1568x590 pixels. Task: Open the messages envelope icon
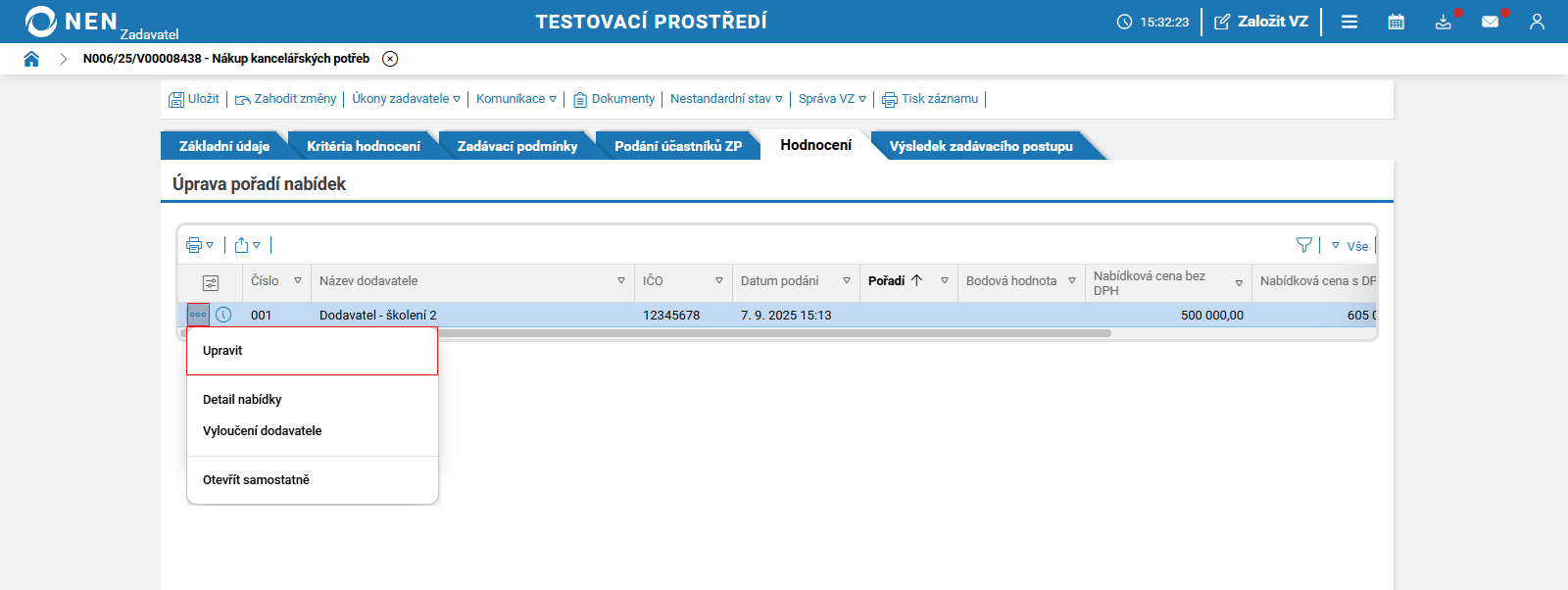(x=1490, y=22)
